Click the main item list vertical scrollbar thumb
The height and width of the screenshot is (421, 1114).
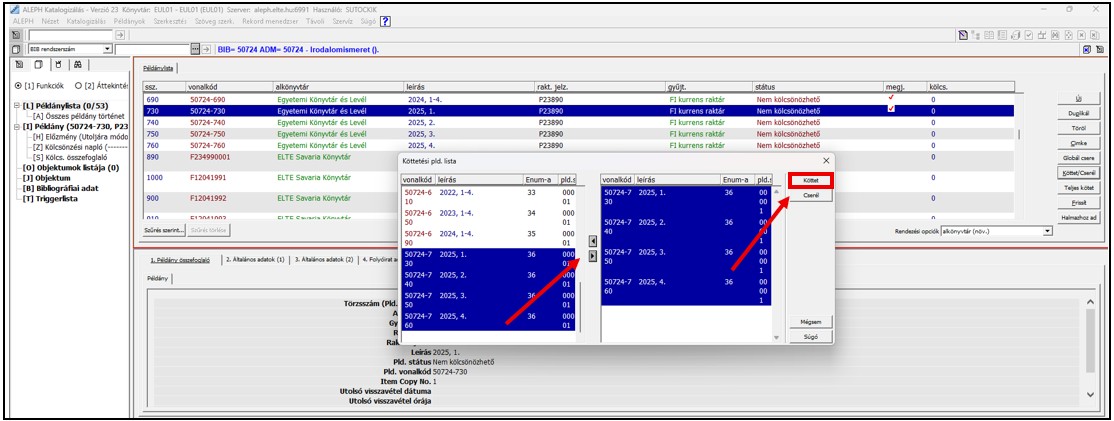[x=1020, y=134]
